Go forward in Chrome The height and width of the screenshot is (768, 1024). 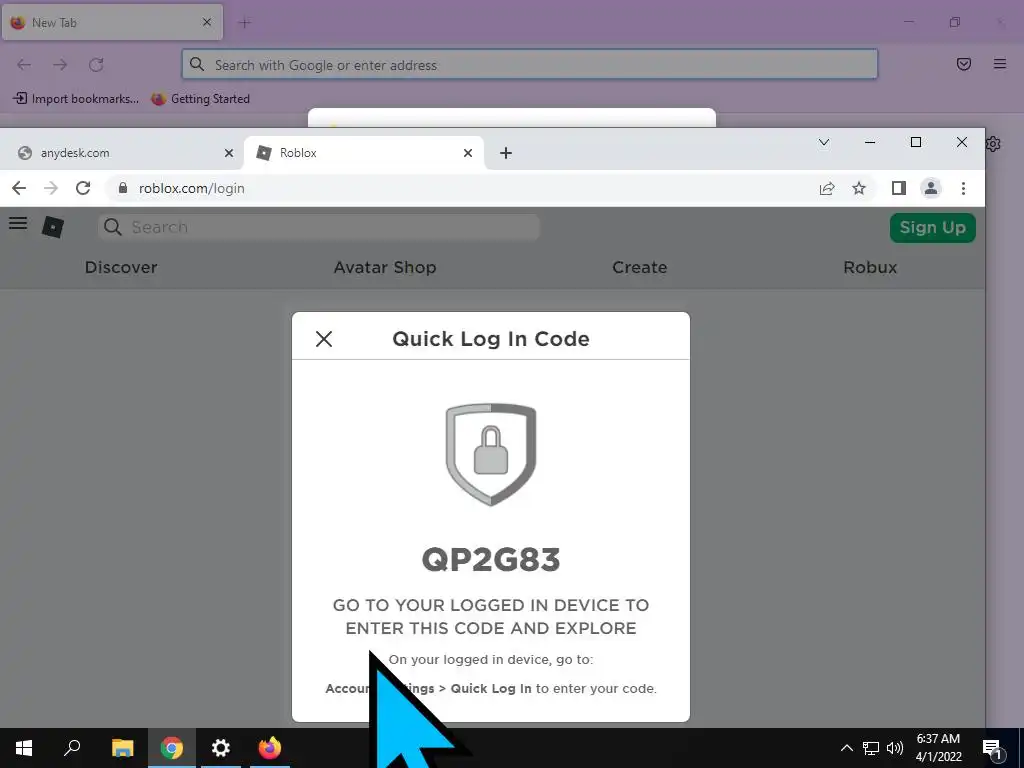click(x=51, y=188)
